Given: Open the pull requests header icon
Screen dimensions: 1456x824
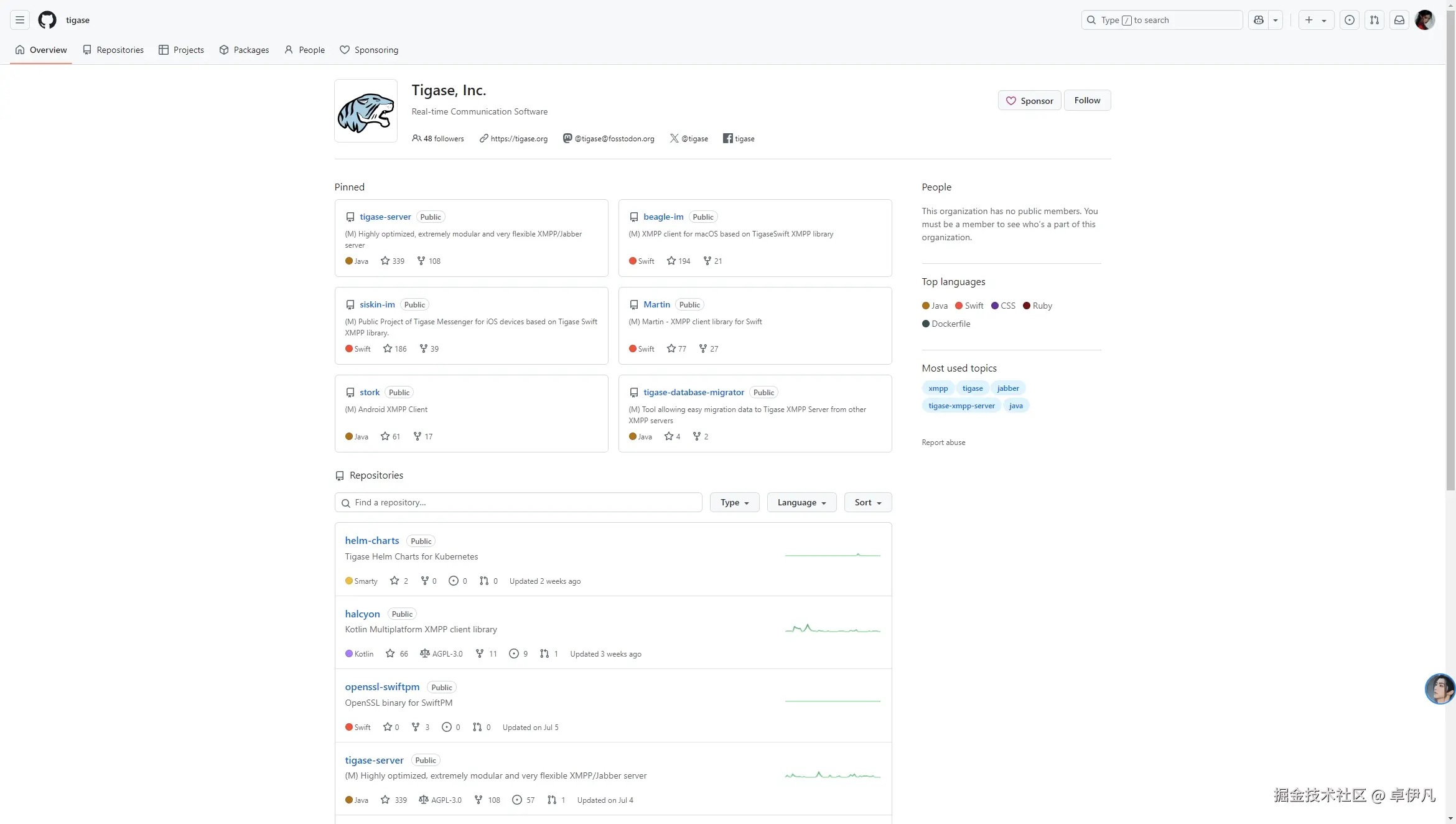Looking at the screenshot, I should (1374, 20).
